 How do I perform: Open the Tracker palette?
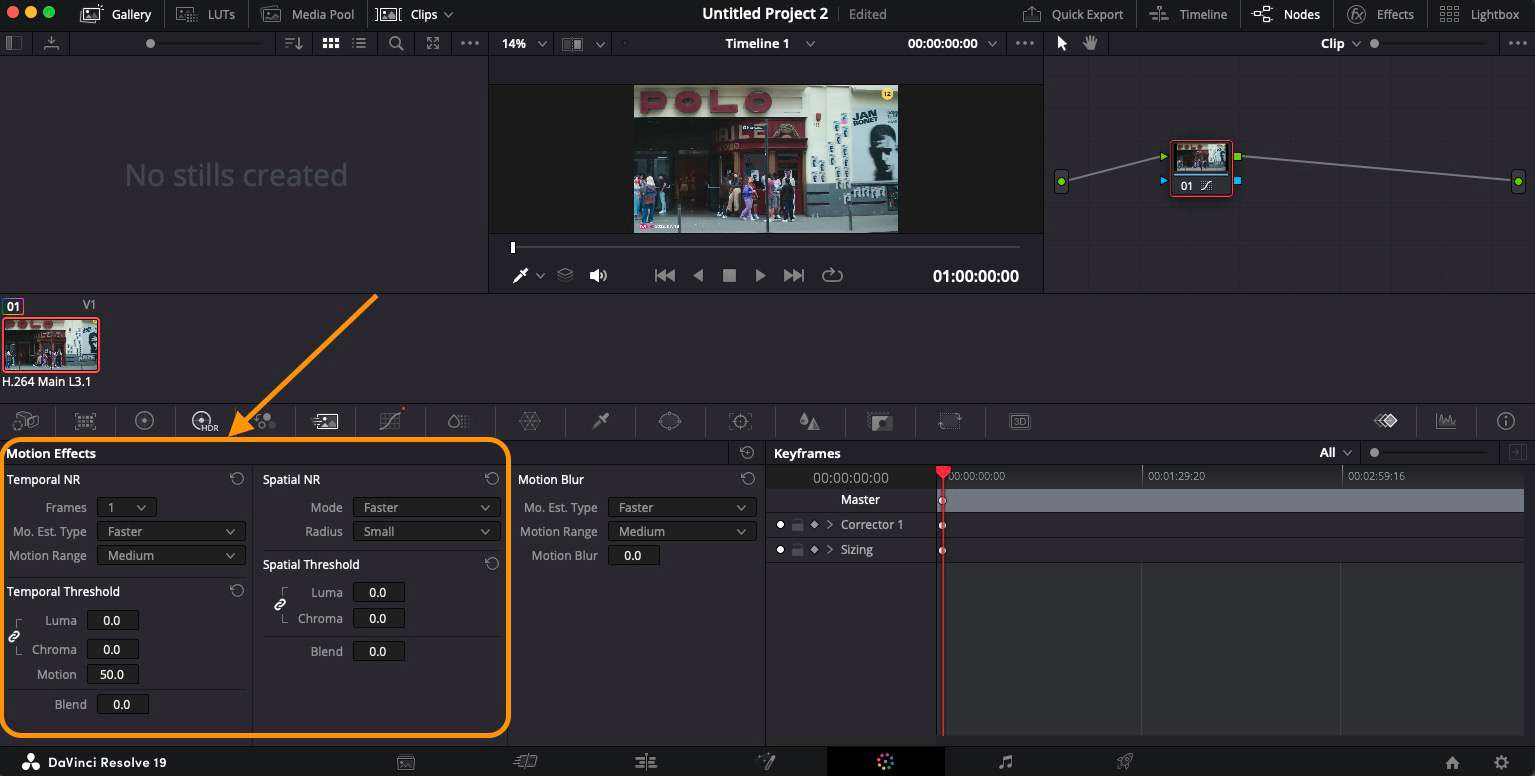[x=739, y=421]
